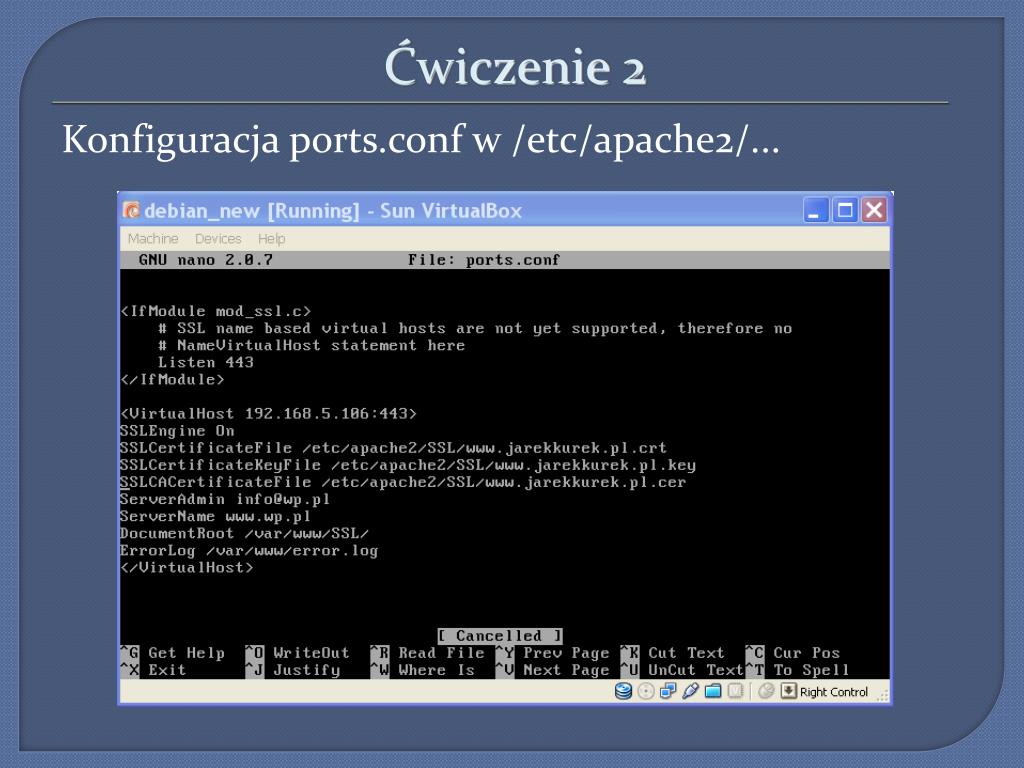Click the '</IfModule>' closing tag line
The width and height of the screenshot is (1024, 768).
coord(172,379)
